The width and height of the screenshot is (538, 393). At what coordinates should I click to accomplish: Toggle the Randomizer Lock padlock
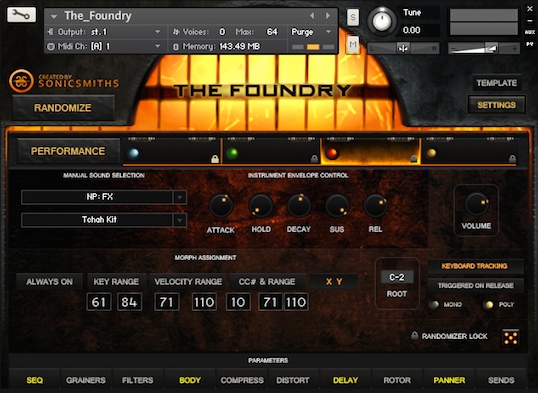414,336
